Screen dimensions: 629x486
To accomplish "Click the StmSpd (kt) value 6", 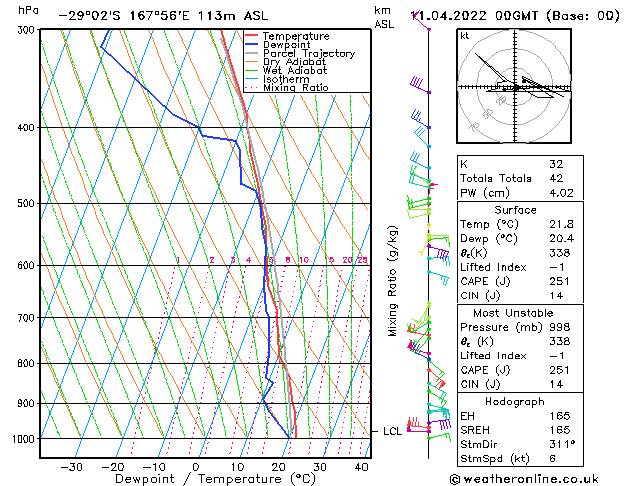I will pyautogui.click(x=552, y=458).
